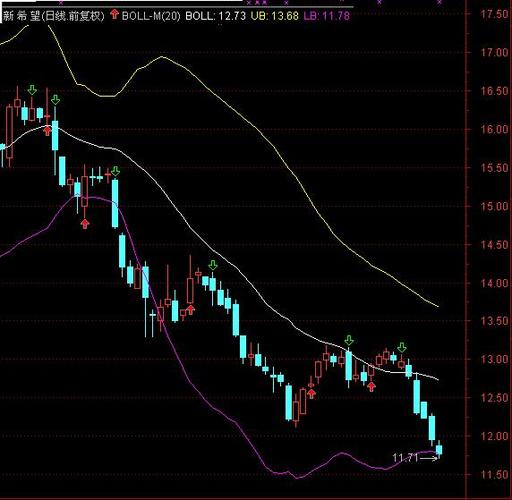Select the UB: 13.68 upper band value
Viewport: 512px width, 500px height.
coord(275,16)
